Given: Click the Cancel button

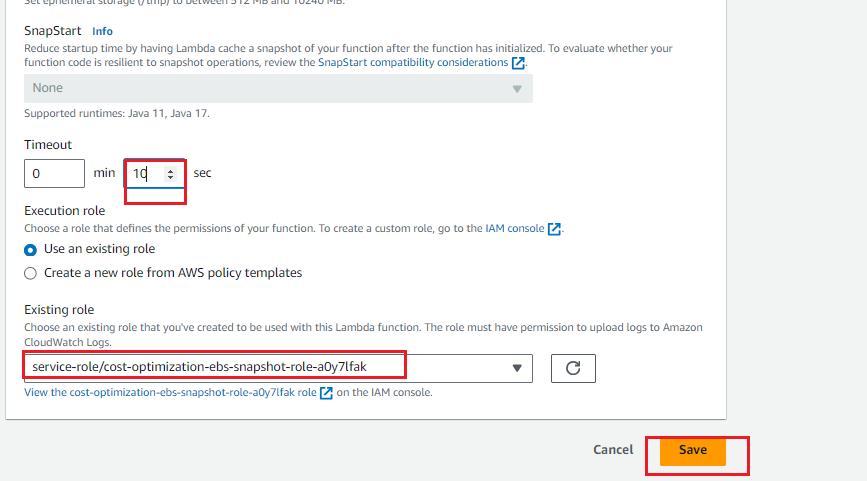Looking at the screenshot, I should click(613, 450).
